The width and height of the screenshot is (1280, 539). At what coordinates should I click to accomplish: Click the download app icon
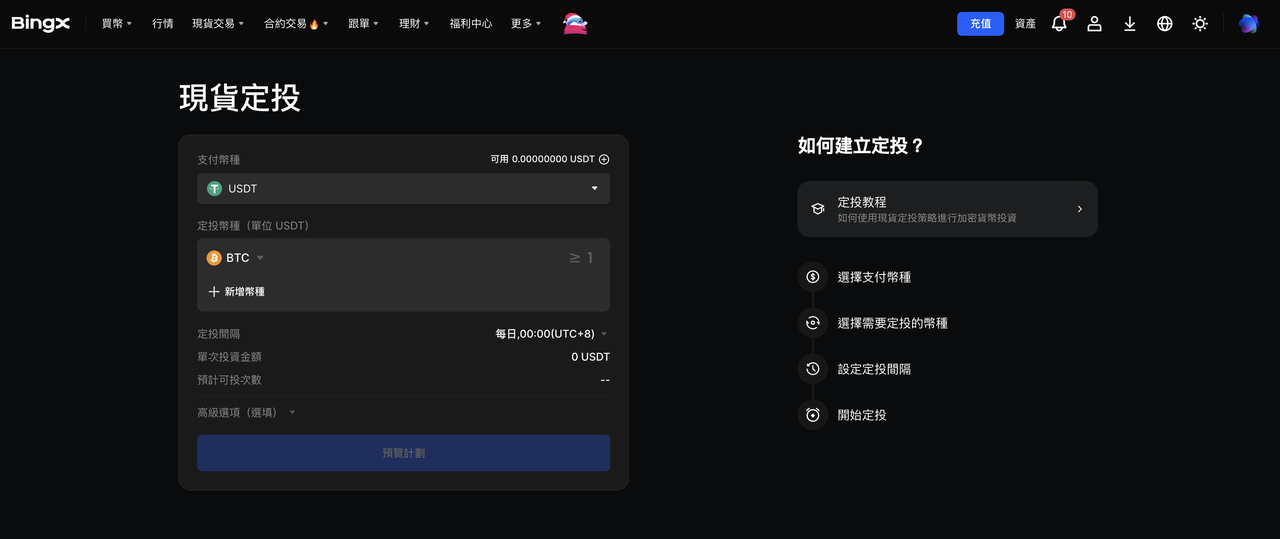click(1129, 23)
